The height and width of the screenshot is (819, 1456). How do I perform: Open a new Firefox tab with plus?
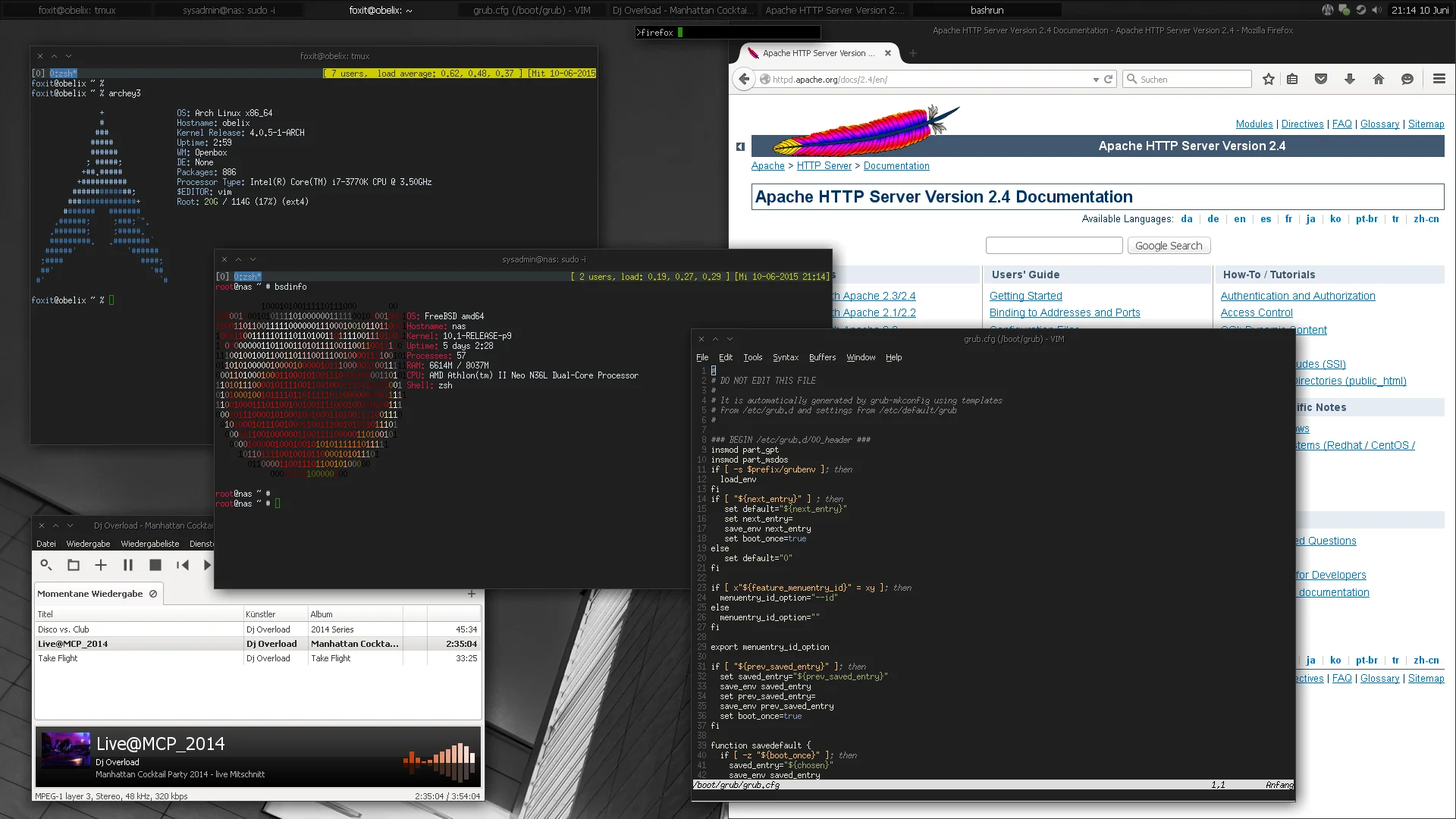coord(913,53)
